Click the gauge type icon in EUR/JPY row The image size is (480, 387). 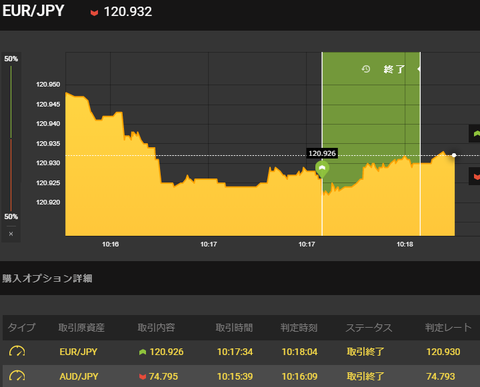[17, 351]
